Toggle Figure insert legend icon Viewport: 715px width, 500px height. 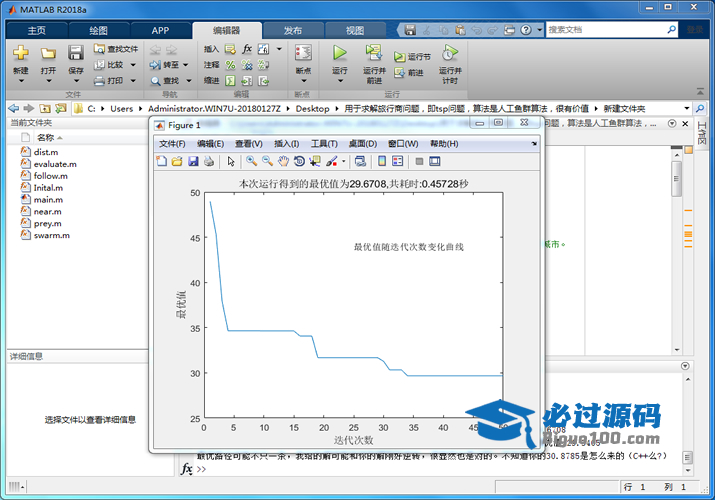coord(398,161)
